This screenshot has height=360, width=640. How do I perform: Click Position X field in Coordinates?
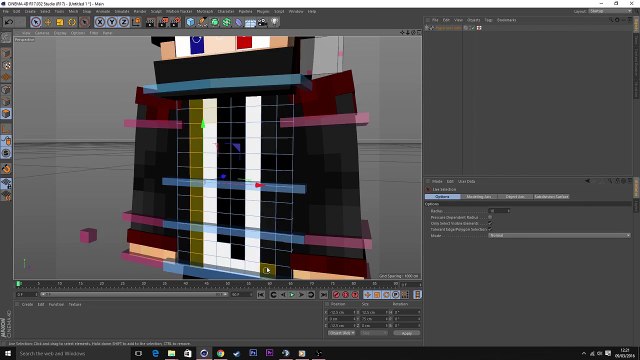pyautogui.click(x=341, y=312)
